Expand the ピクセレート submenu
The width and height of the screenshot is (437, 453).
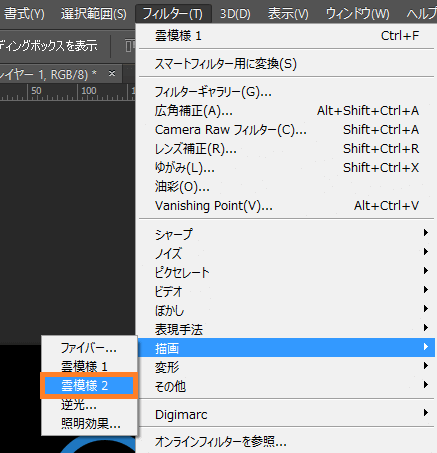coord(287,272)
